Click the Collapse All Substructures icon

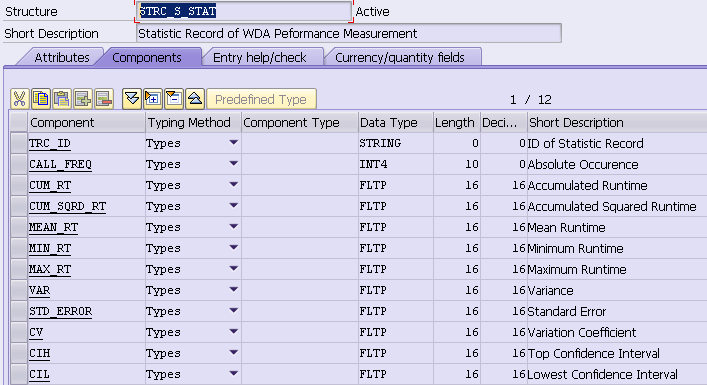tap(195, 99)
